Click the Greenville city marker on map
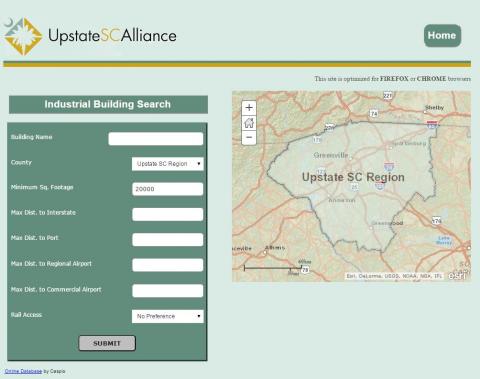480x379 pixels. tap(350, 159)
